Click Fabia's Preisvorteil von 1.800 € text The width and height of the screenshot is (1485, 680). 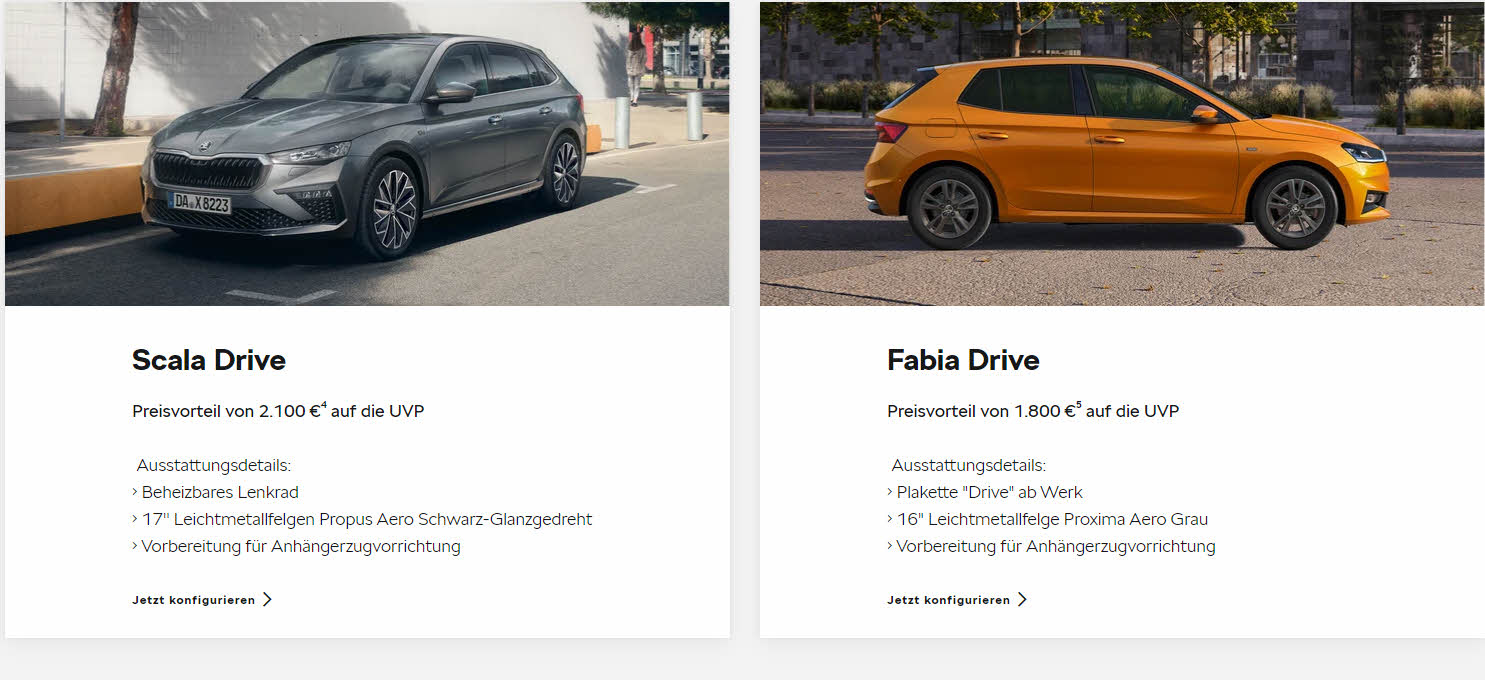point(981,411)
